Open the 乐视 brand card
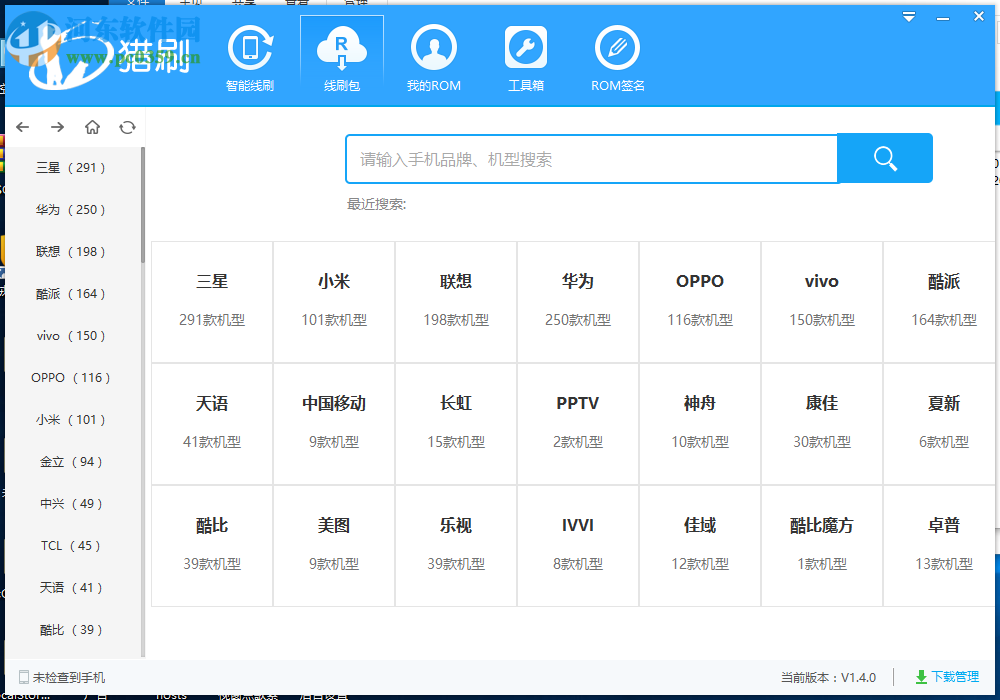Screen dimensions: 1000x700 456,545
